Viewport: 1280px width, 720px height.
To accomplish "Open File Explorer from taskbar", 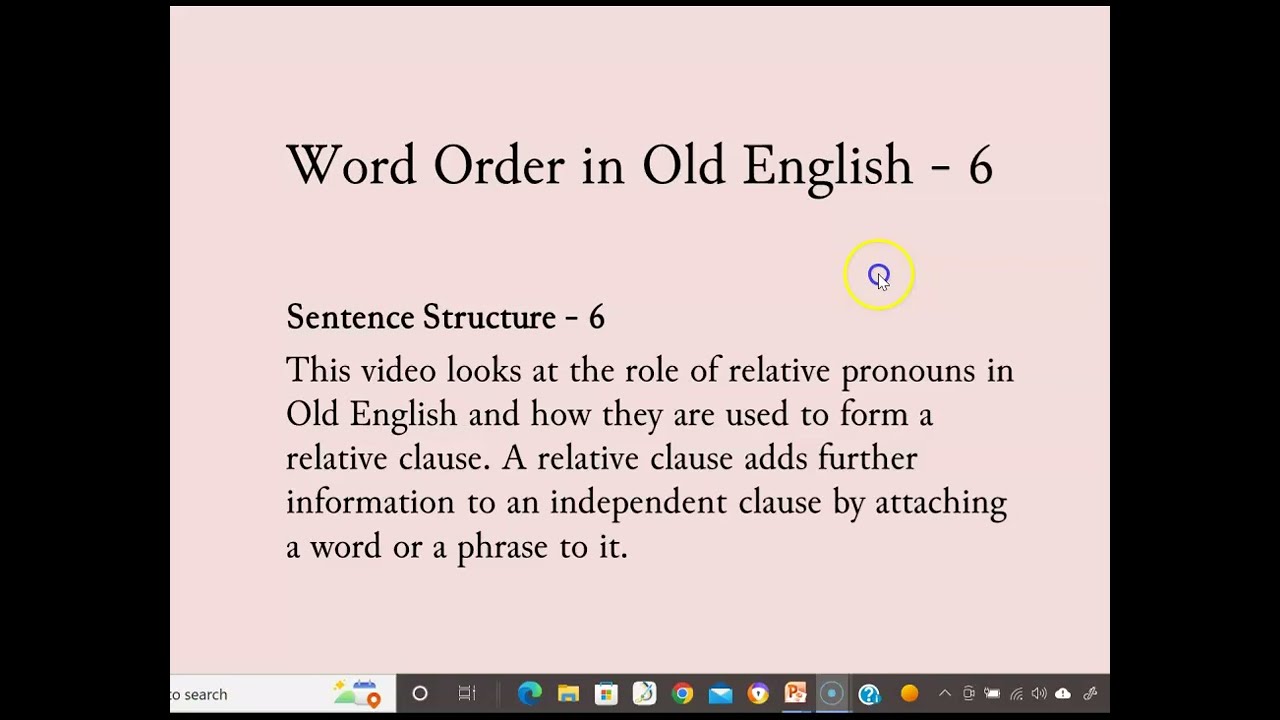I will [x=568, y=694].
